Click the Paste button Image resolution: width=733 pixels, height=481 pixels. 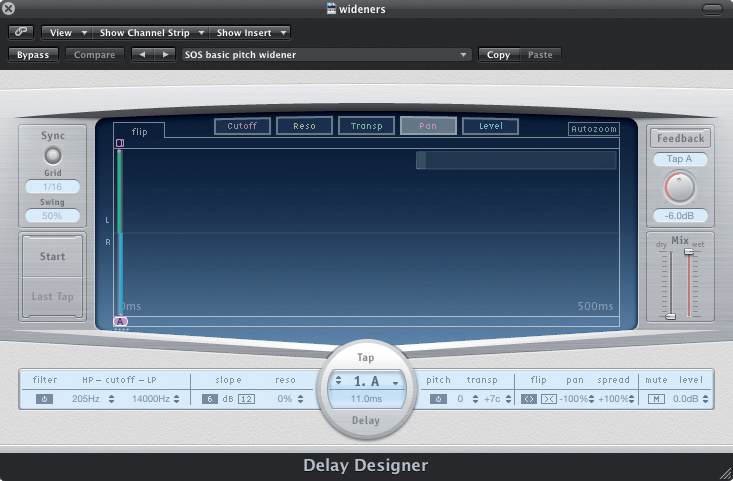pyautogui.click(x=540, y=55)
